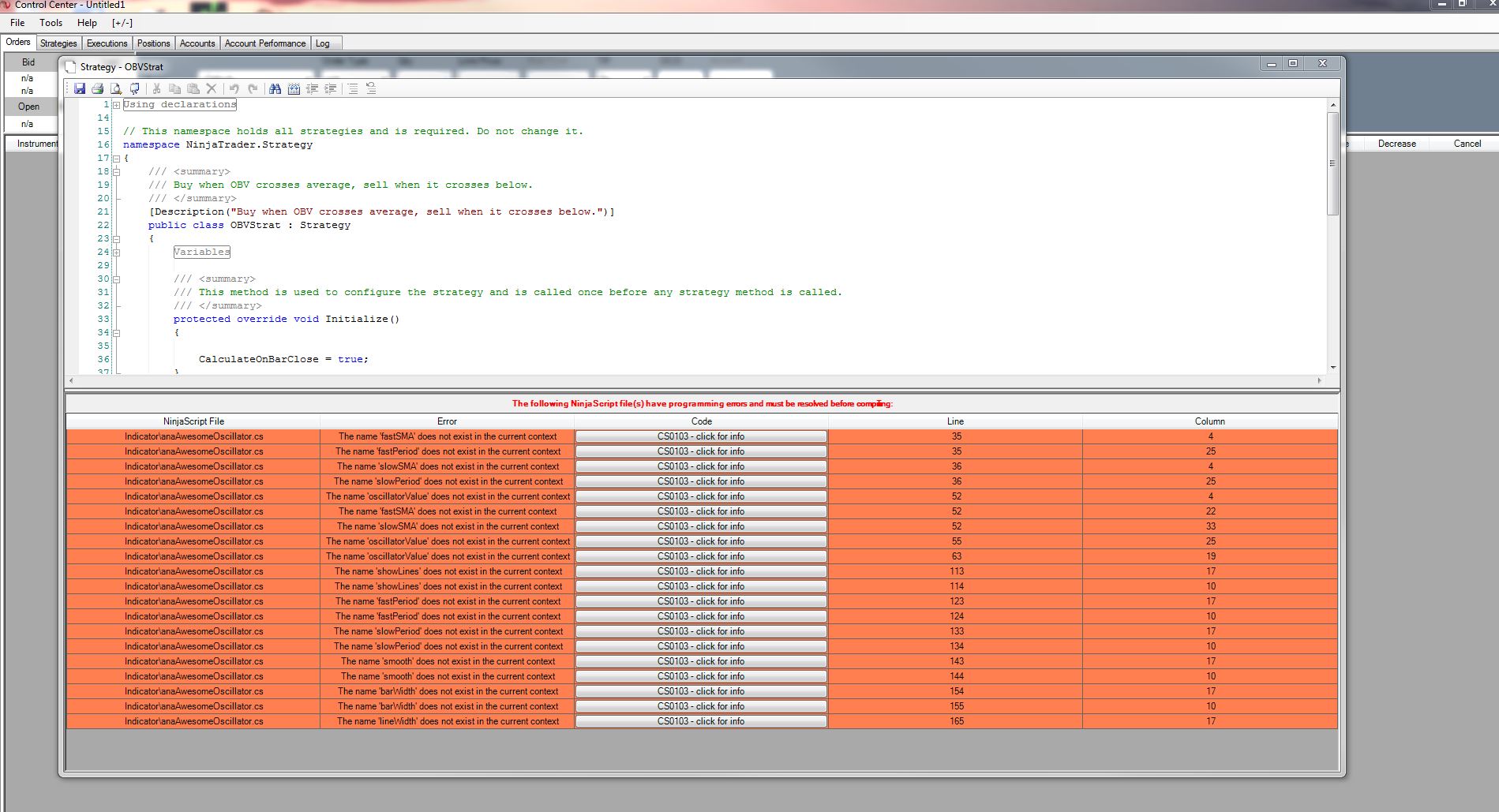Click the Line column header
The width and height of the screenshot is (1499, 812).
point(955,421)
